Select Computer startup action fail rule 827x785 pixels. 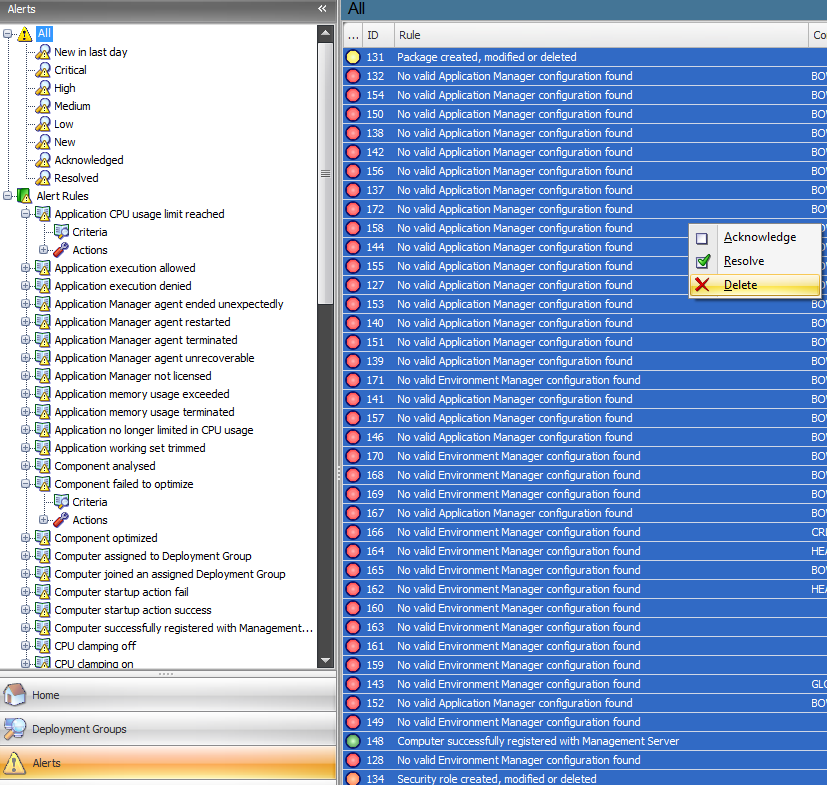point(121,592)
